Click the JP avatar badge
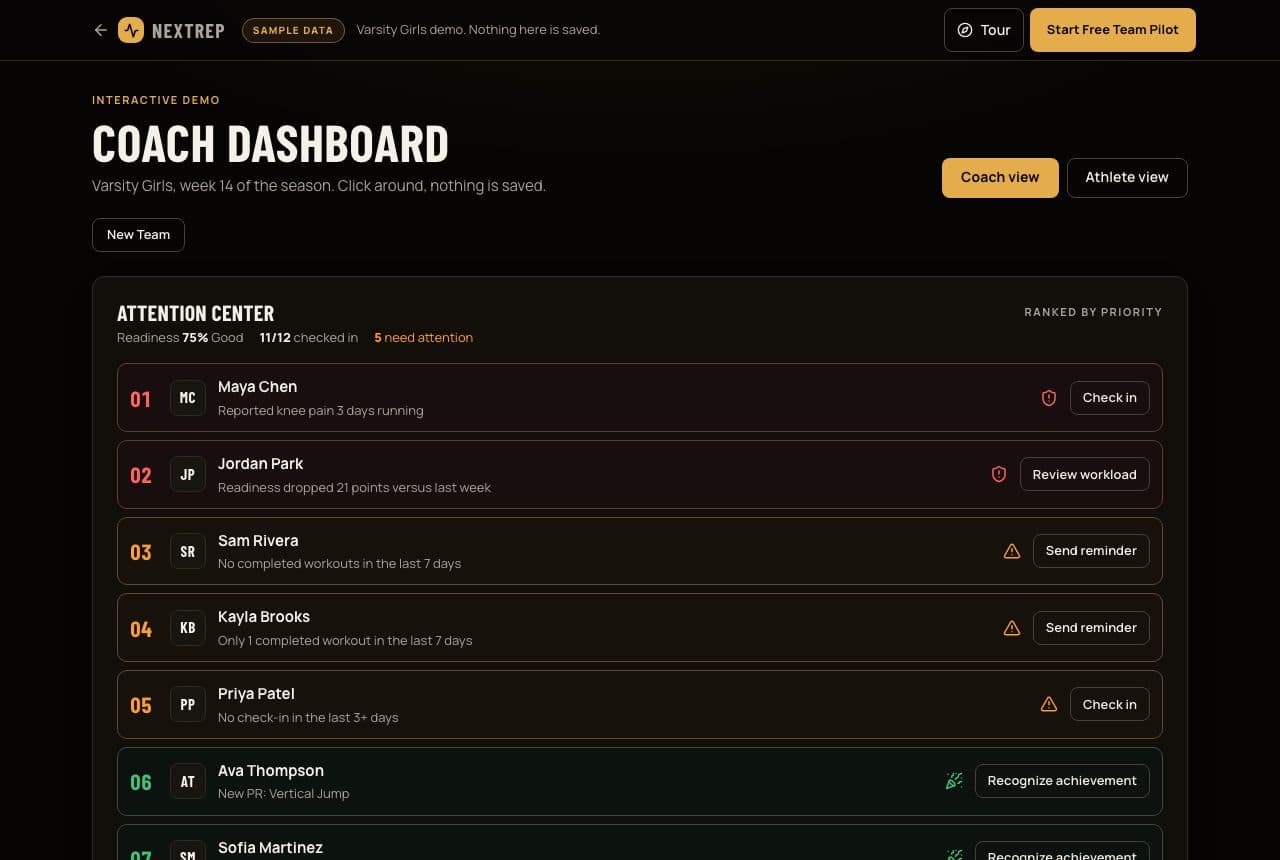The image size is (1280, 860). click(x=188, y=475)
